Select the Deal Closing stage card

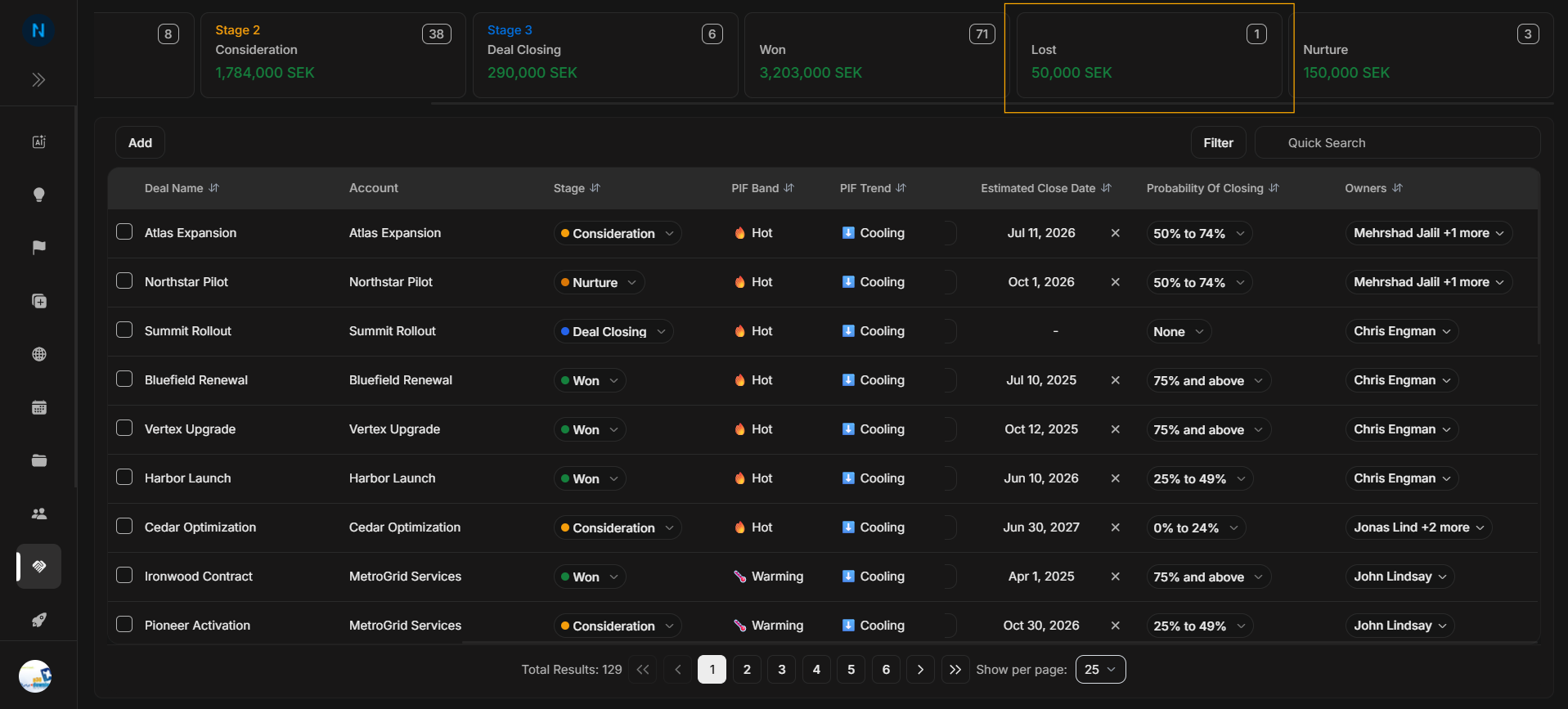click(605, 55)
